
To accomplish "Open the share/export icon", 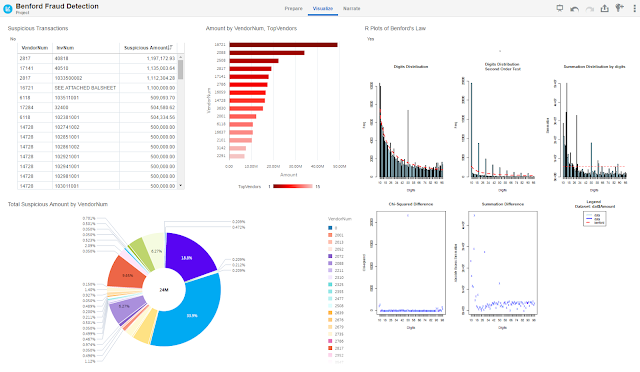I will pyautogui.click(x=604, y=8).
